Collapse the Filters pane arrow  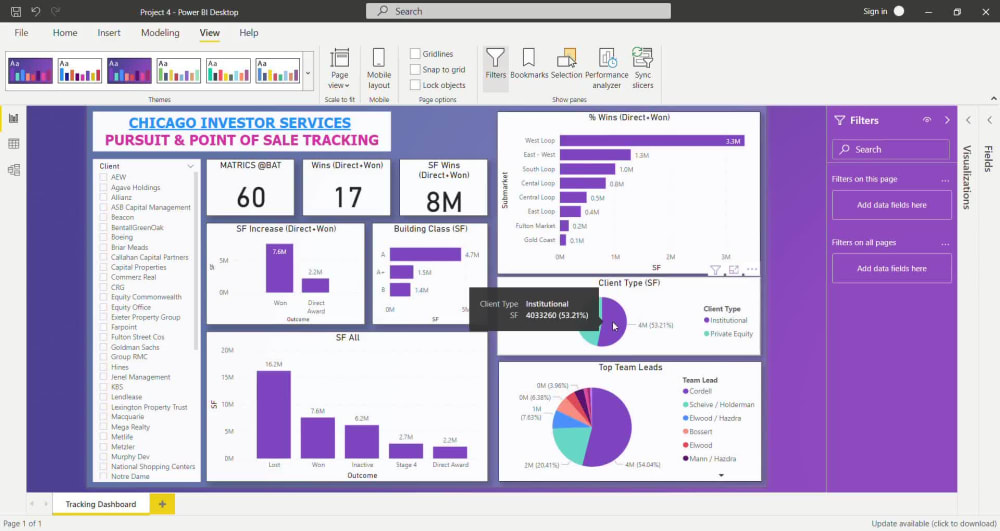click(x=946, y=120)
